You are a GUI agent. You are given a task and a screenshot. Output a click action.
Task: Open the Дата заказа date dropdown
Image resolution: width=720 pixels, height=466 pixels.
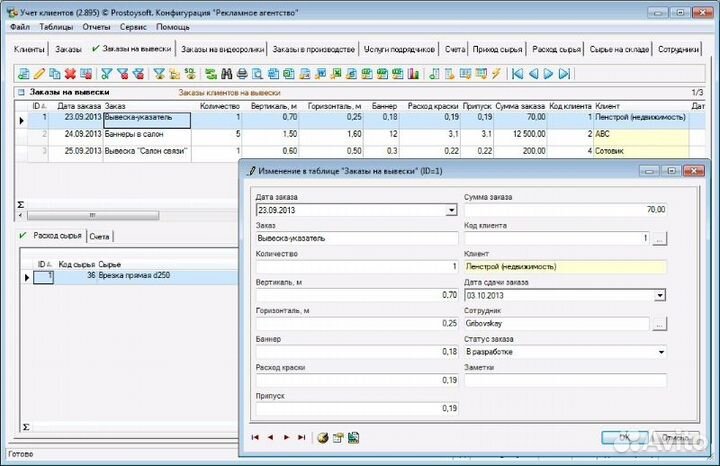point(451,211)
